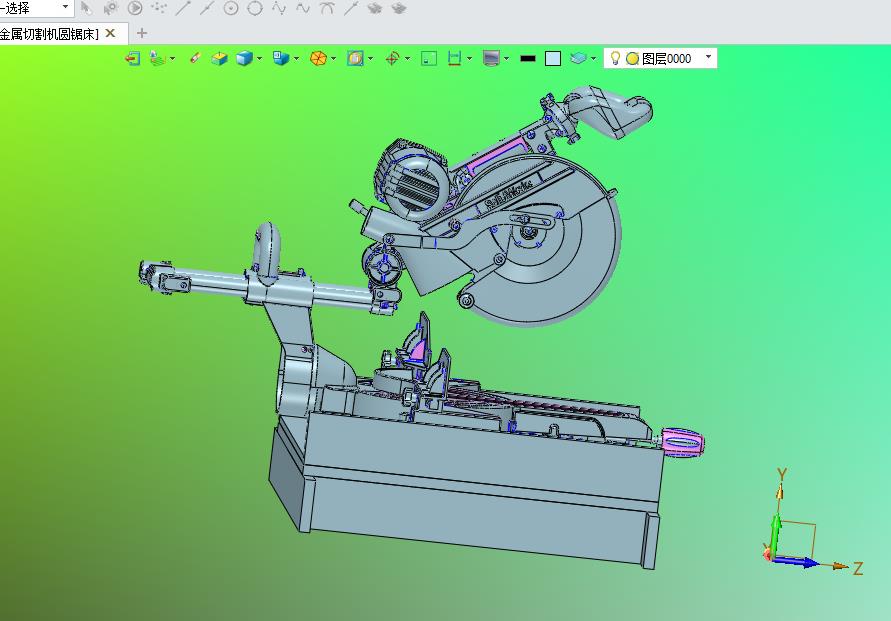Click the circle center snap icon
Image resolution: width=891 pixels, height=621 pixels.
click(x=230, y=8)
